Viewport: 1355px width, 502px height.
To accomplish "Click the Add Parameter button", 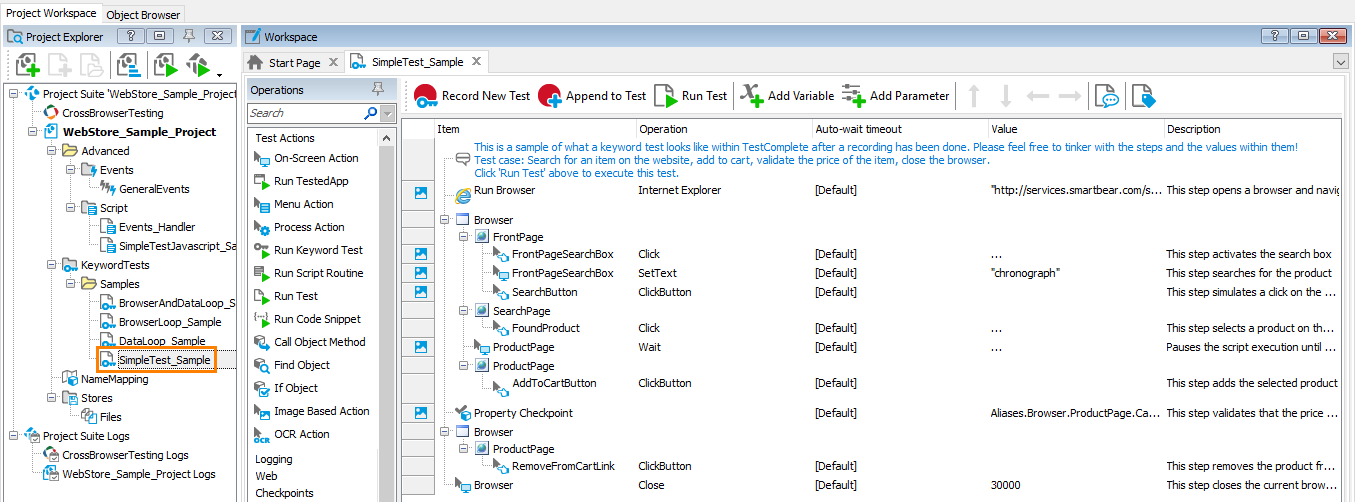I will tap(895, 96).
